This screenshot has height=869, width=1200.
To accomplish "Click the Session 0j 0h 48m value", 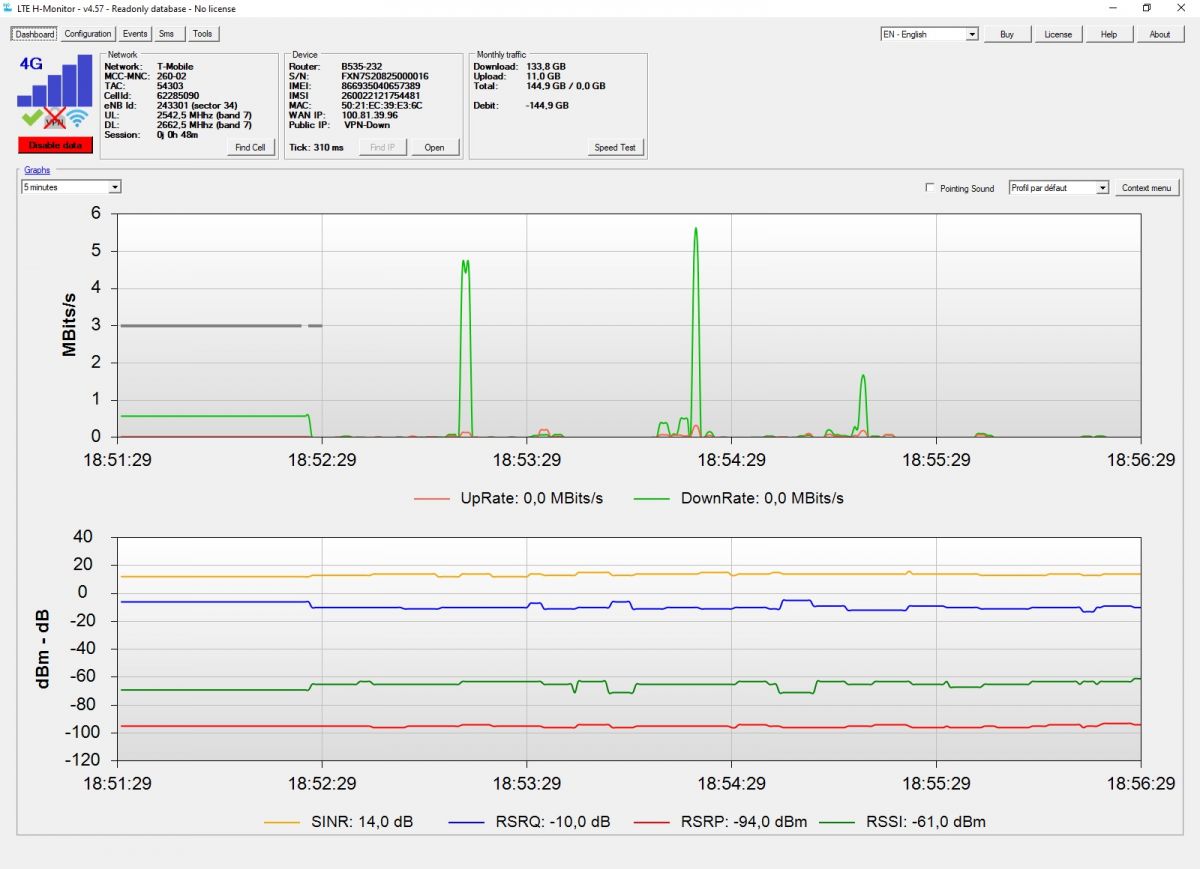I will point(178,134).
